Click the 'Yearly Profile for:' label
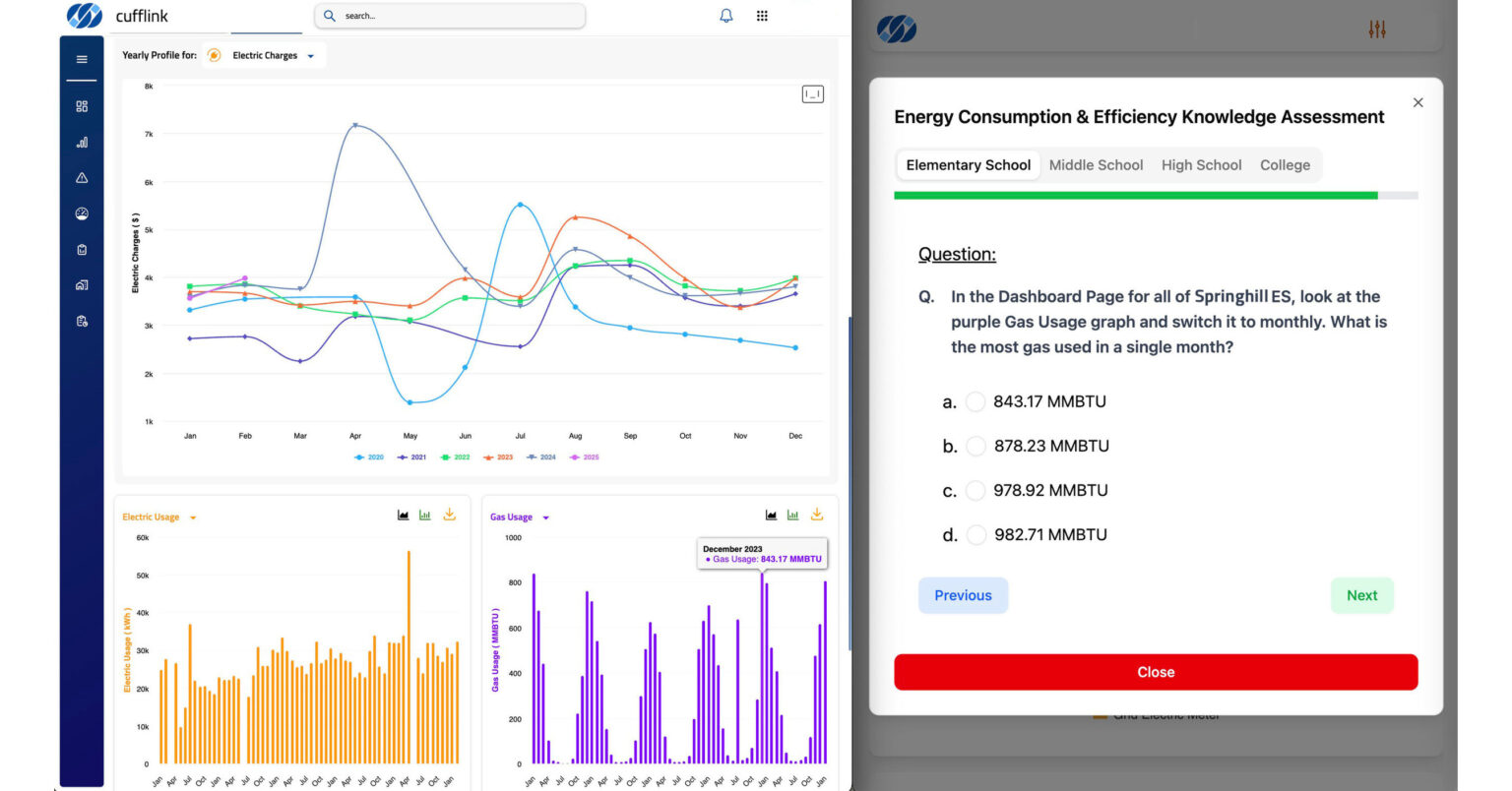Screen dimensions: 1512x791 pos(159,55)
